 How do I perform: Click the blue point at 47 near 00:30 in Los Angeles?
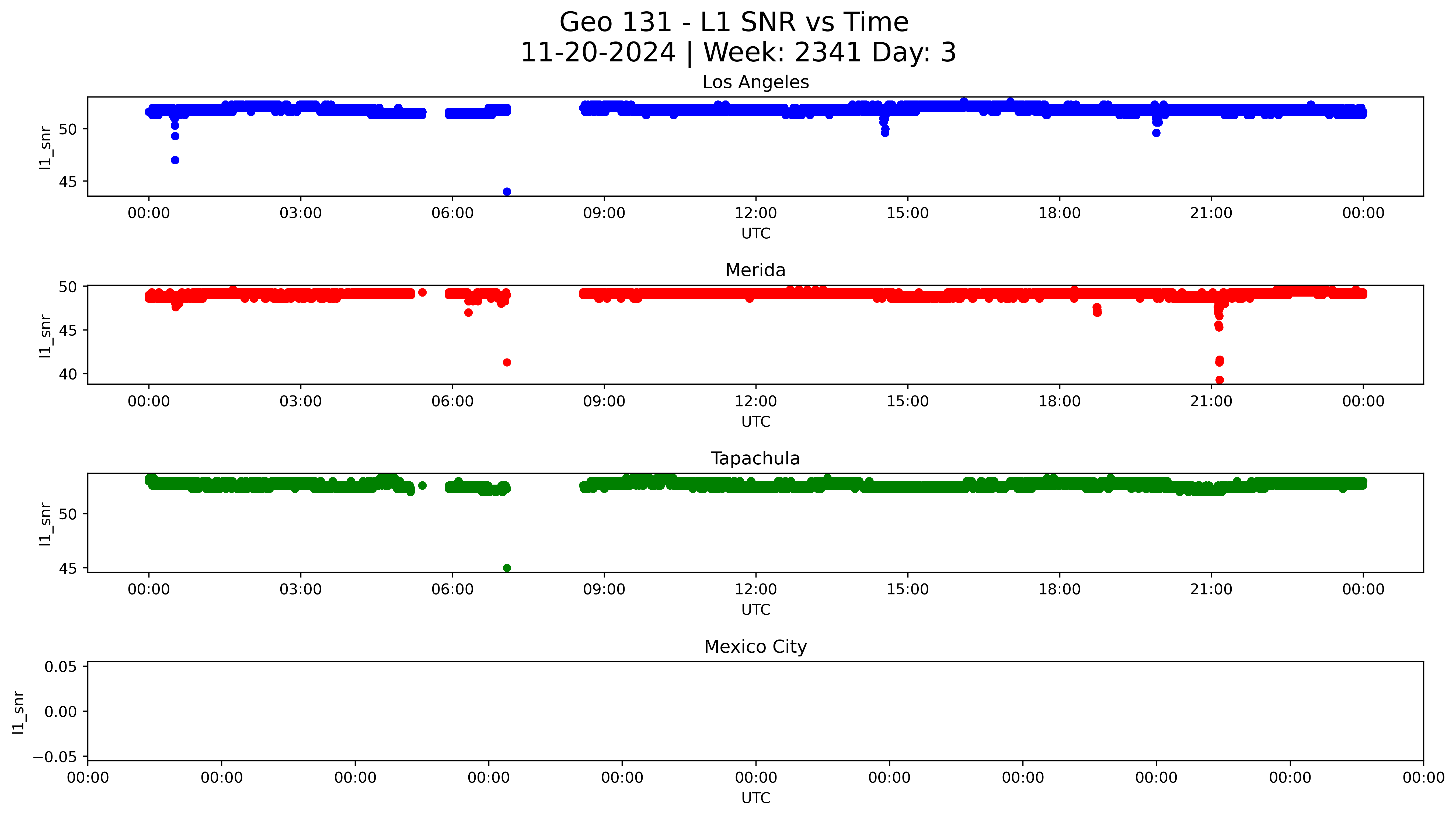(175, 160)
